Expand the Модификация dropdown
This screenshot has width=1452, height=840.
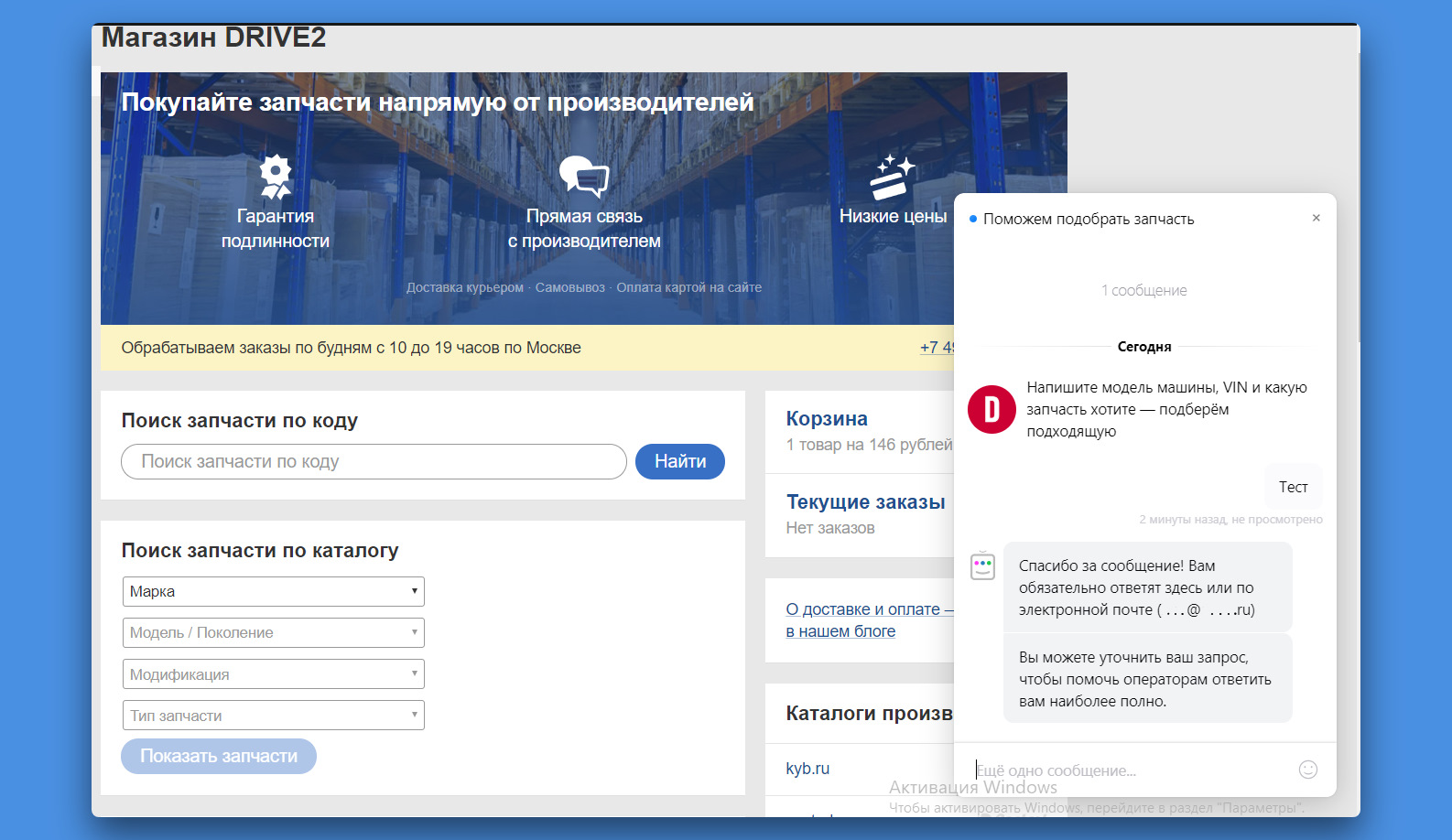(274, 674)
